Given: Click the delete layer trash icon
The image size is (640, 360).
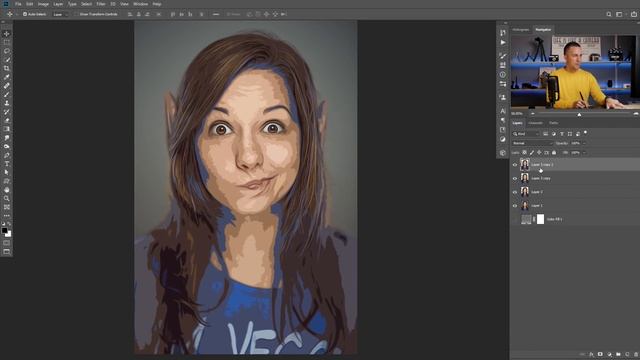Looking at the screenshot, I should [x=636, y=354].
